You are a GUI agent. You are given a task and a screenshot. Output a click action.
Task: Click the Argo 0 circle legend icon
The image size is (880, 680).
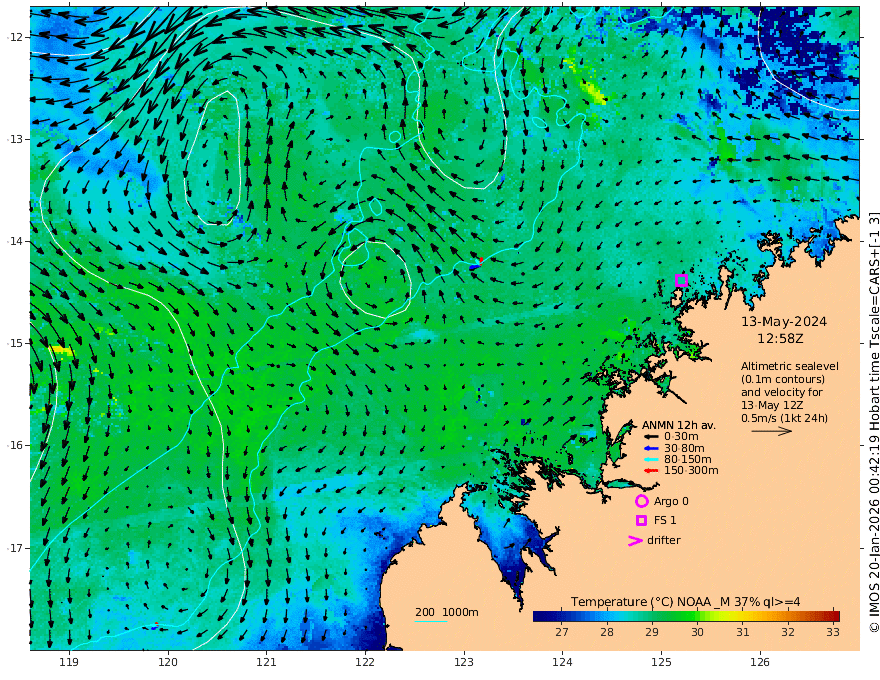pos(641,501)
